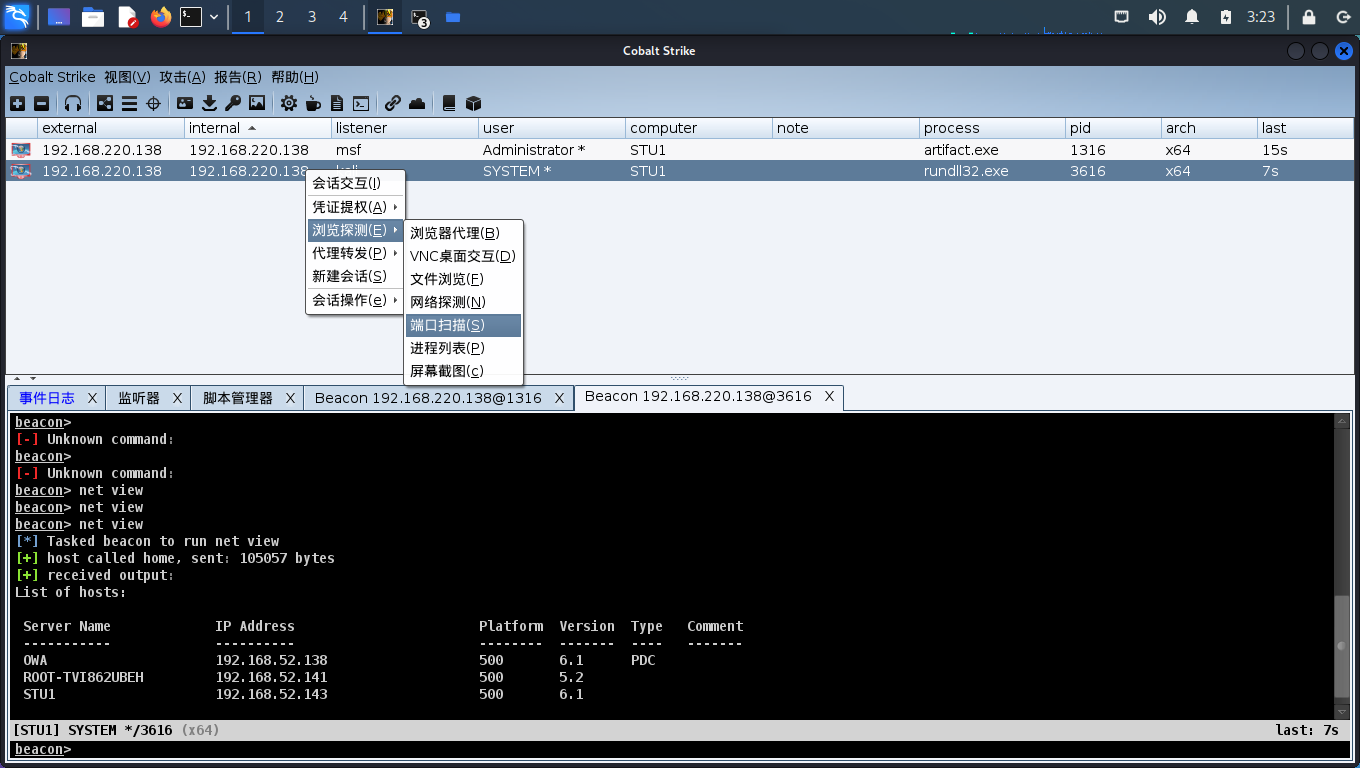The height and width of the screenshot is (768, 1360).
Task: Expand 浏览探测(E) submenu entry
Action: point(355,230)
